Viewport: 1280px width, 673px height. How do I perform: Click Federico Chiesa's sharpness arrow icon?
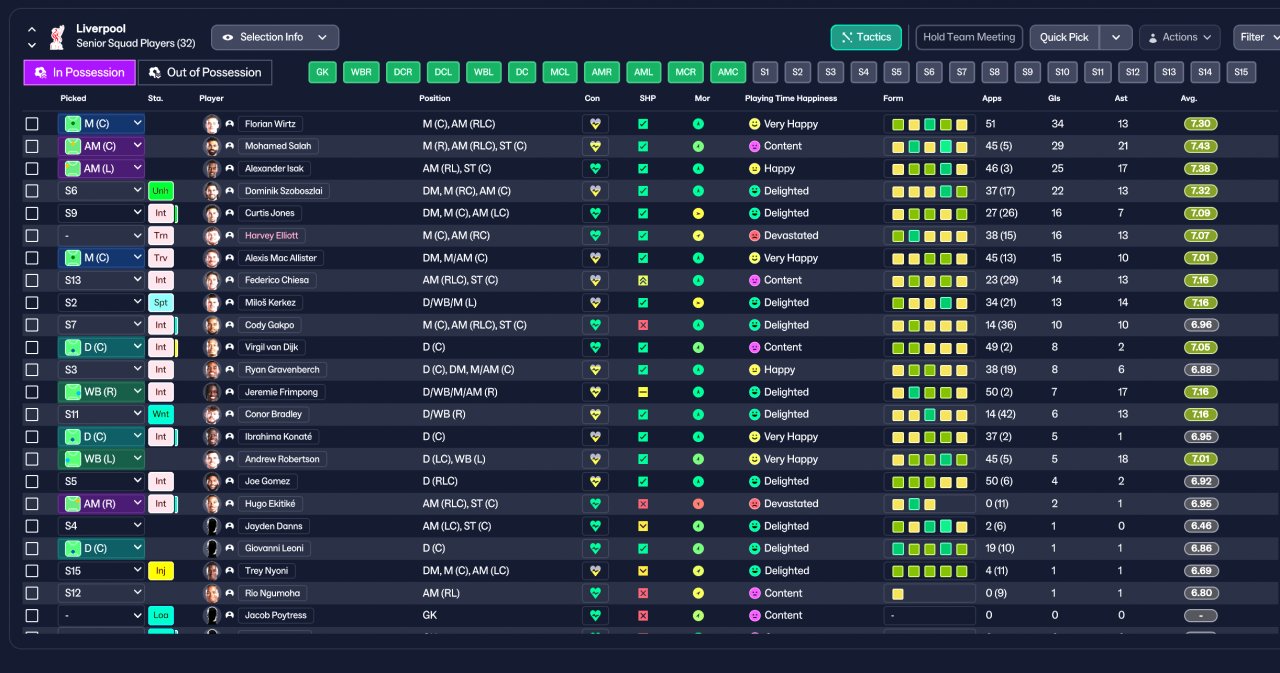coord(643,280)
